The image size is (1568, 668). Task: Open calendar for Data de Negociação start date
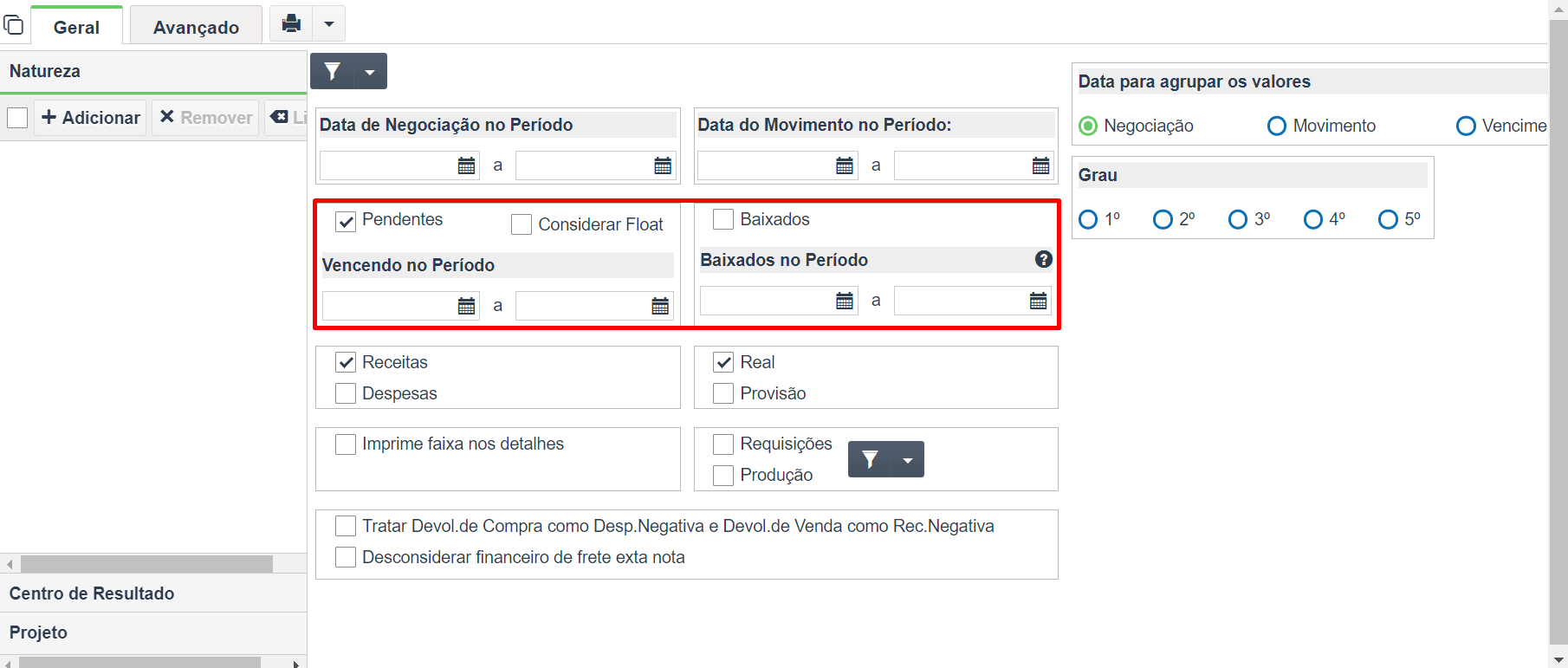click(x=467, y=165)
